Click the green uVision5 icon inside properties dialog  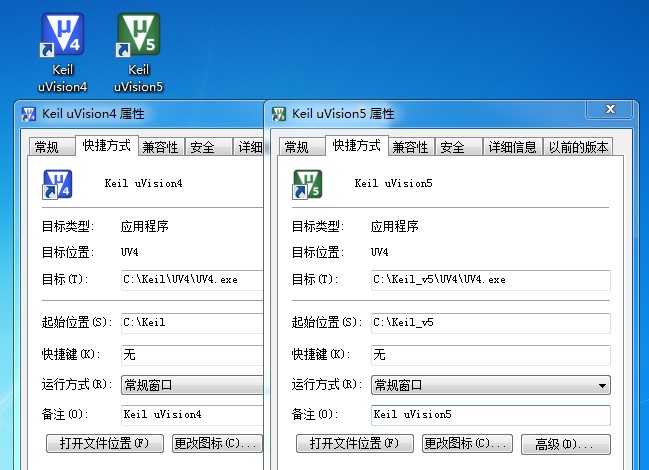click(308, 184)
